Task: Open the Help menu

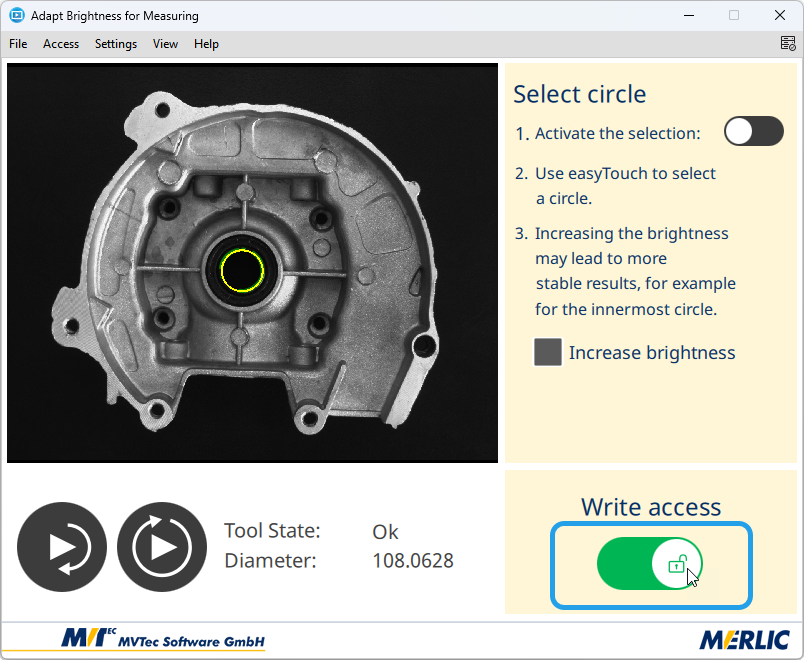Action: point(206,44)
